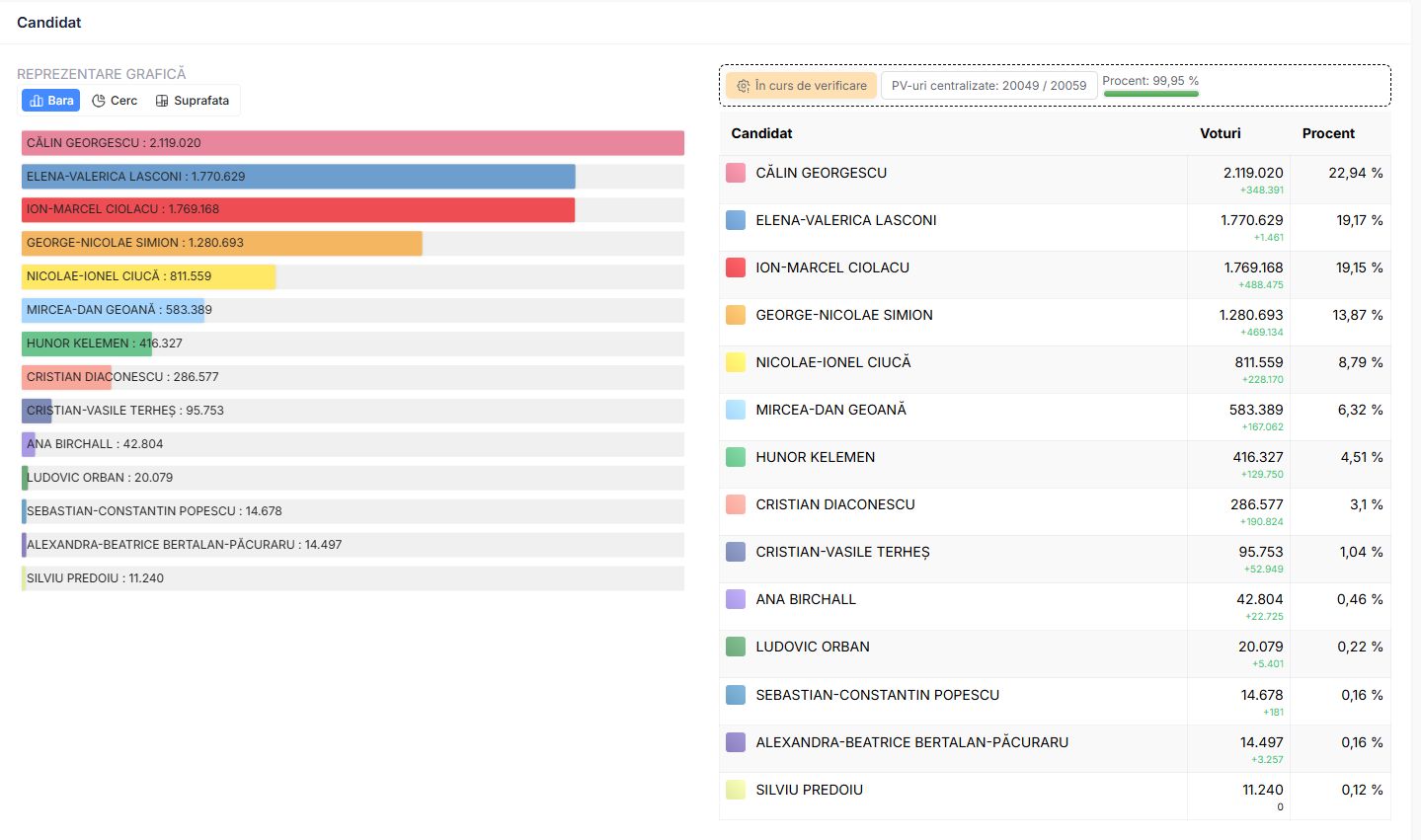Click the Voturi column header
Viewport: 1421px width, 840px height.
pos(1220,133)
